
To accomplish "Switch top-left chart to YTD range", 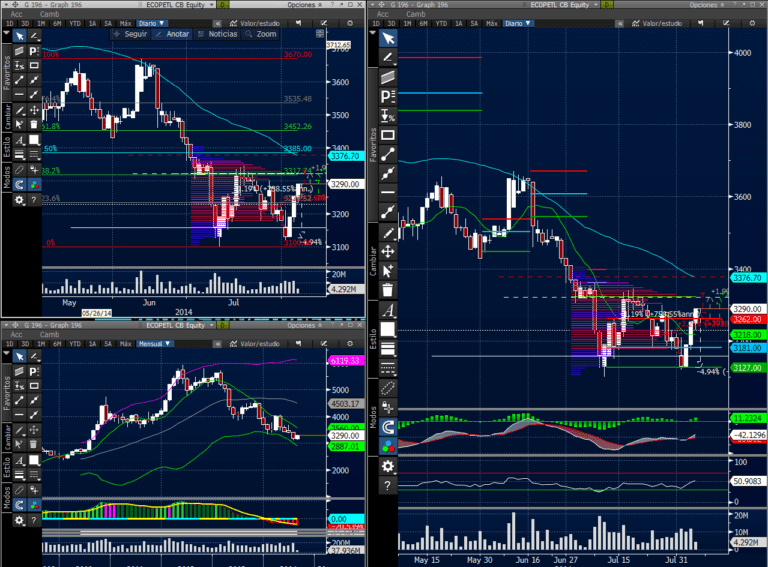I will 73,22.
